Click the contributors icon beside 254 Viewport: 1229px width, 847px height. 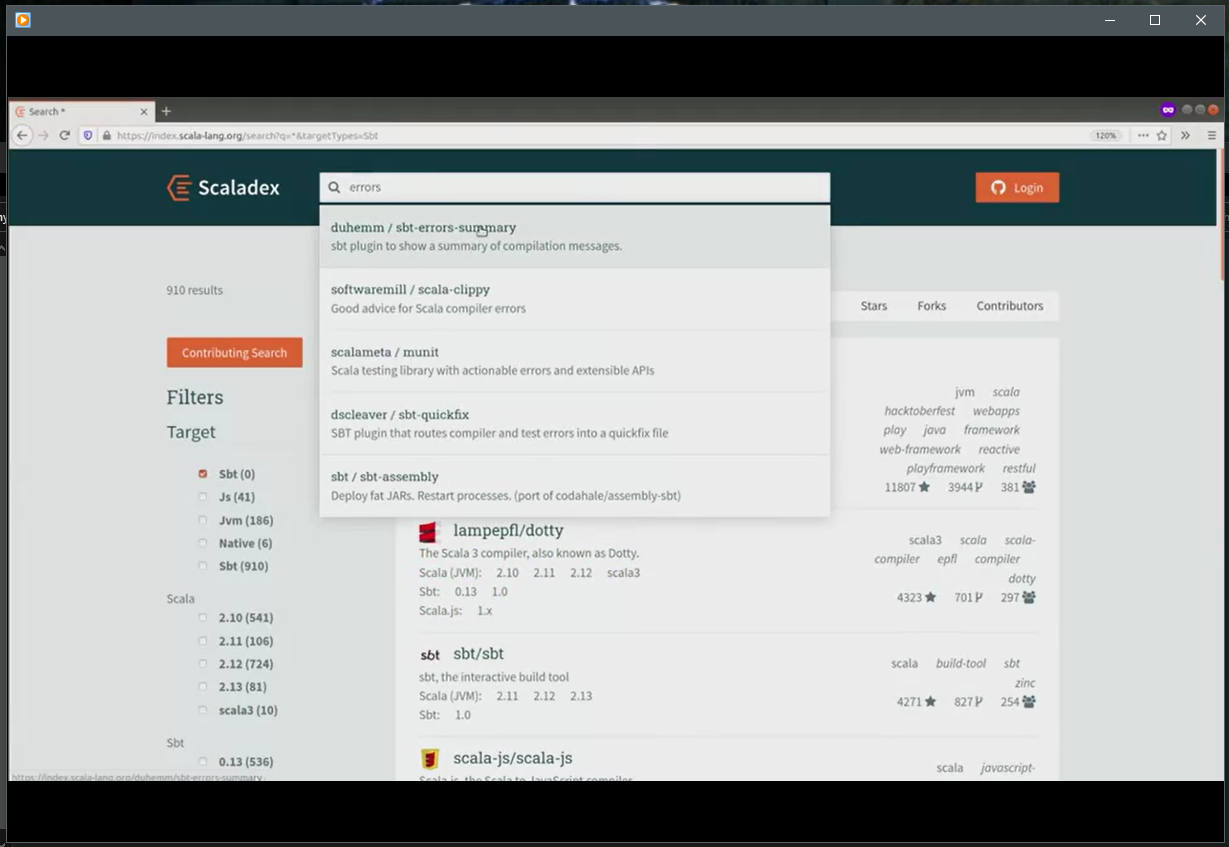click(x=1029, y=702)
